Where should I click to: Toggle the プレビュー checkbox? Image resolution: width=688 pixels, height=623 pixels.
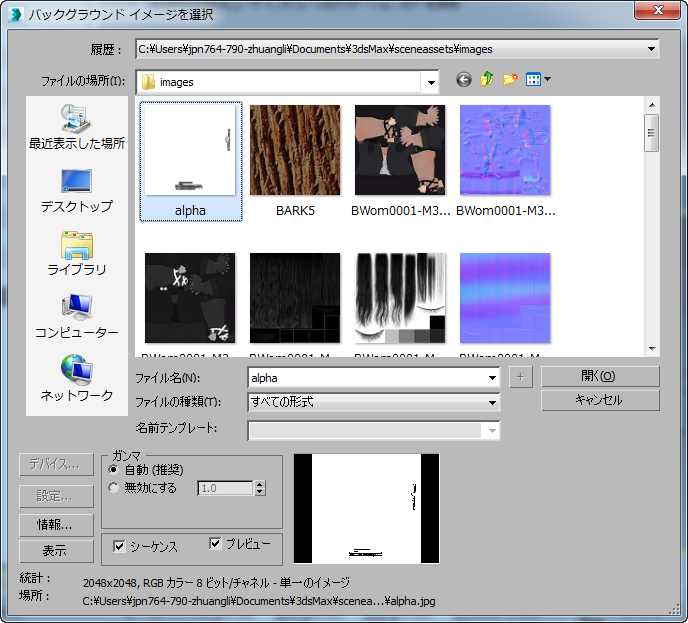pyautogui.click(x=215, y=544)
